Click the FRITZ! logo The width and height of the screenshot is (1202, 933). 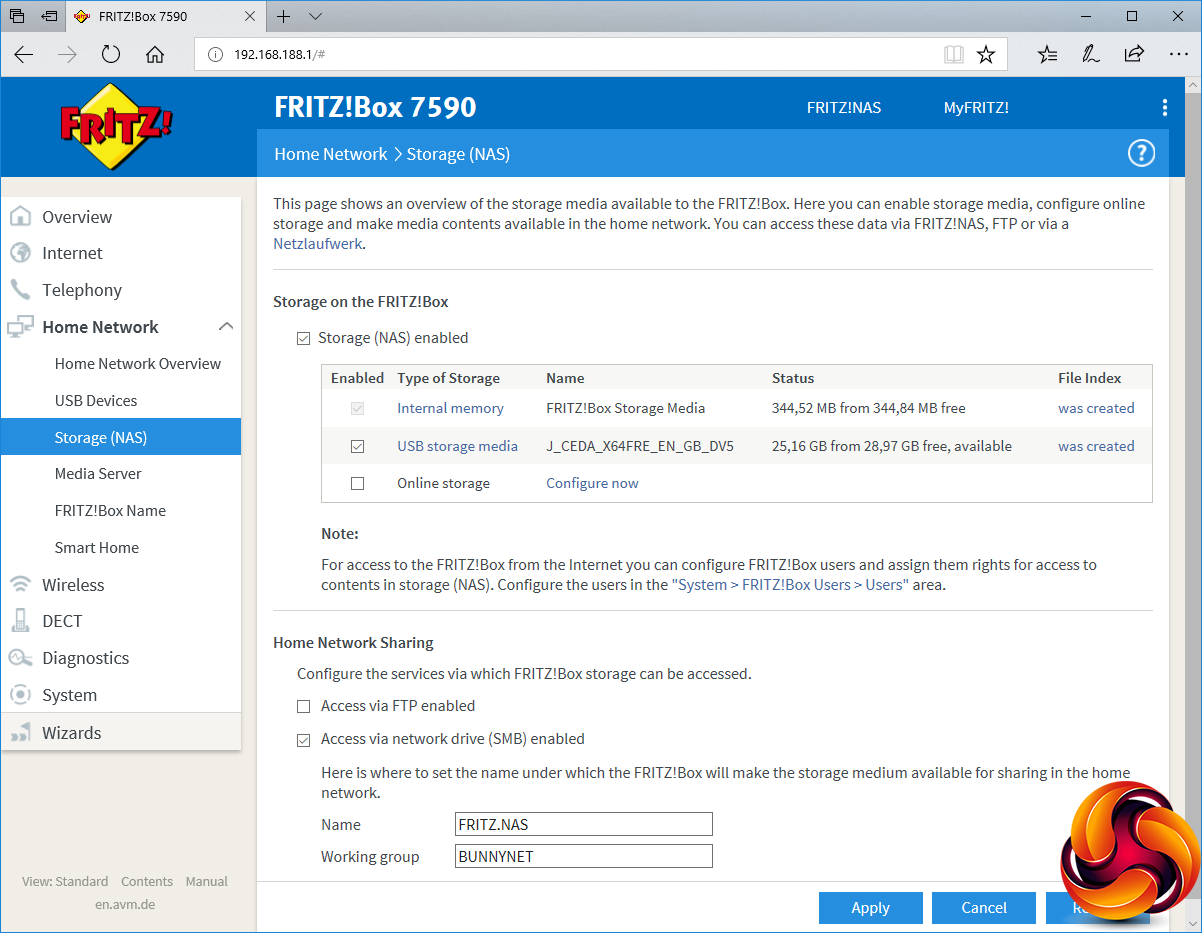click(x=117, y=125)
